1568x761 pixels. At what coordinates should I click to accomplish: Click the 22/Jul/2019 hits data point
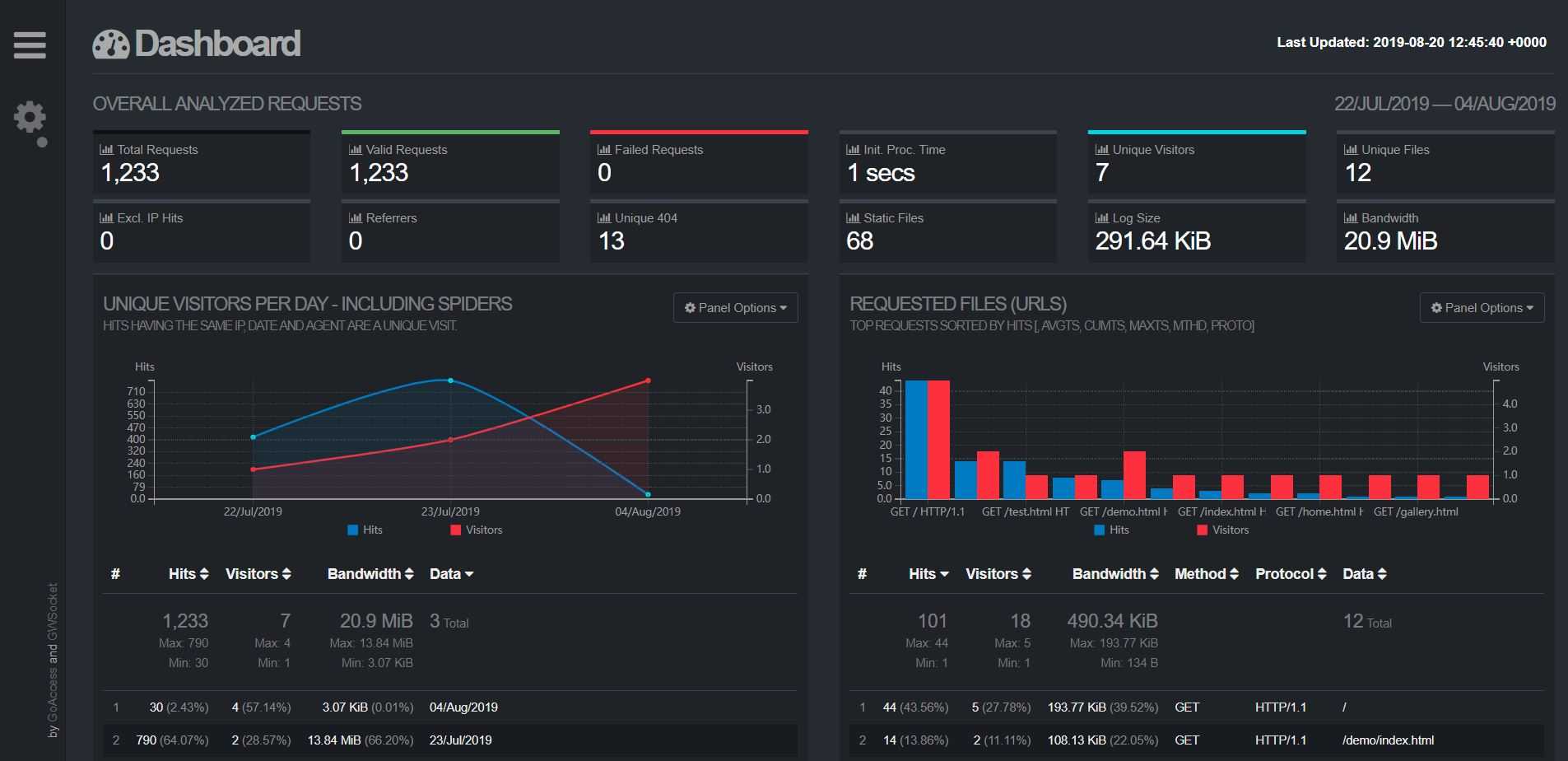[253, 437]
